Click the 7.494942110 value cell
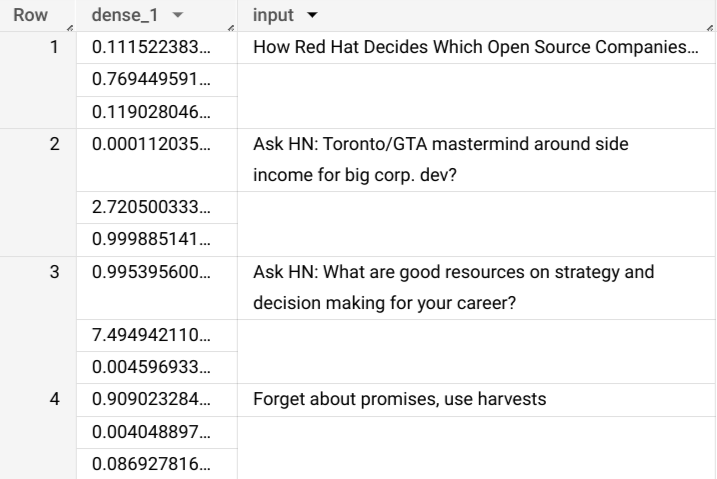Image resolution: width=717 pixels, height=479 pixels. [150, 336]
